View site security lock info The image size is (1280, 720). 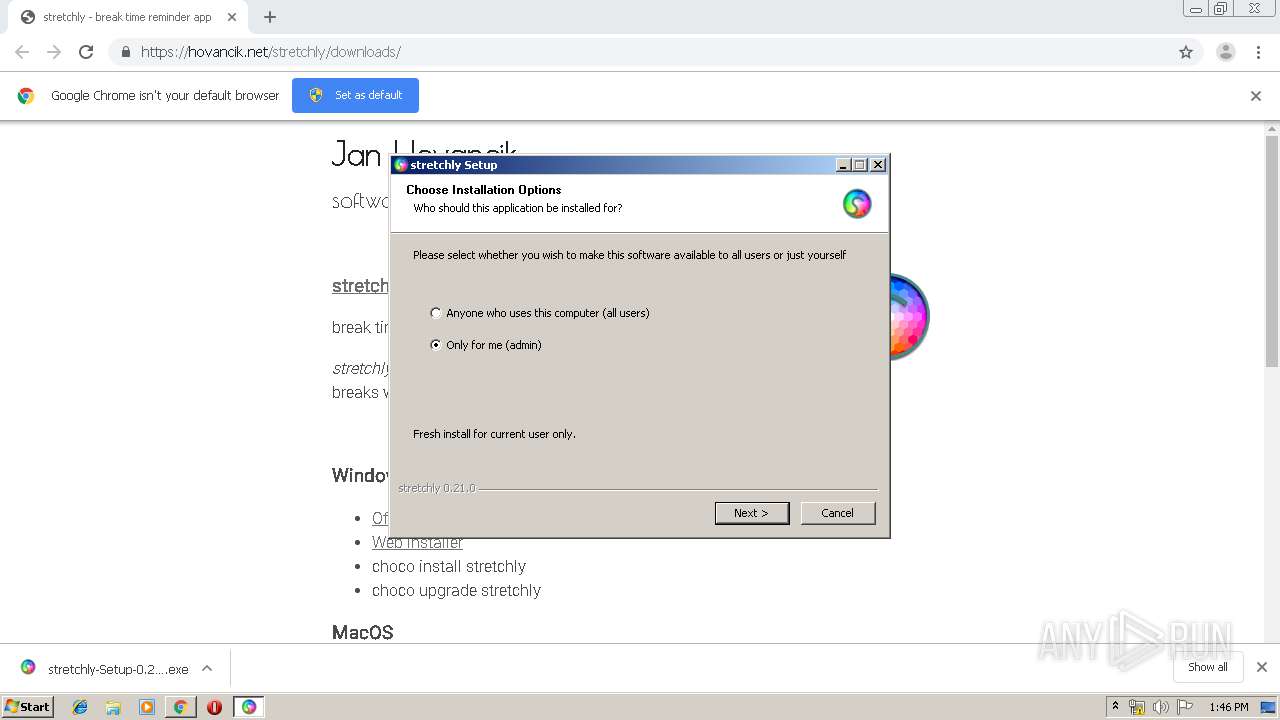point(125,52)
